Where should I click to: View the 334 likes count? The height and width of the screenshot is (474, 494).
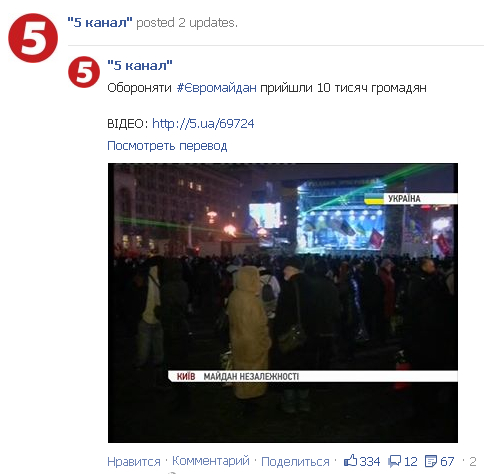(370, 462)
